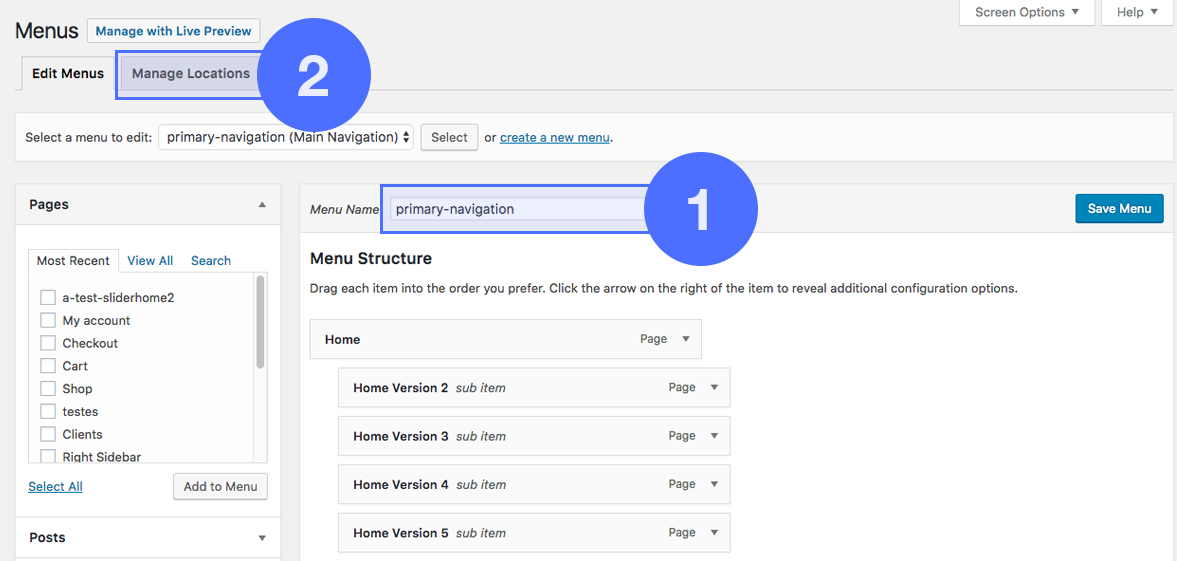1177x561 pixels.
Task: Expand Home Version 2 item settings
Action: click(714, 388)
